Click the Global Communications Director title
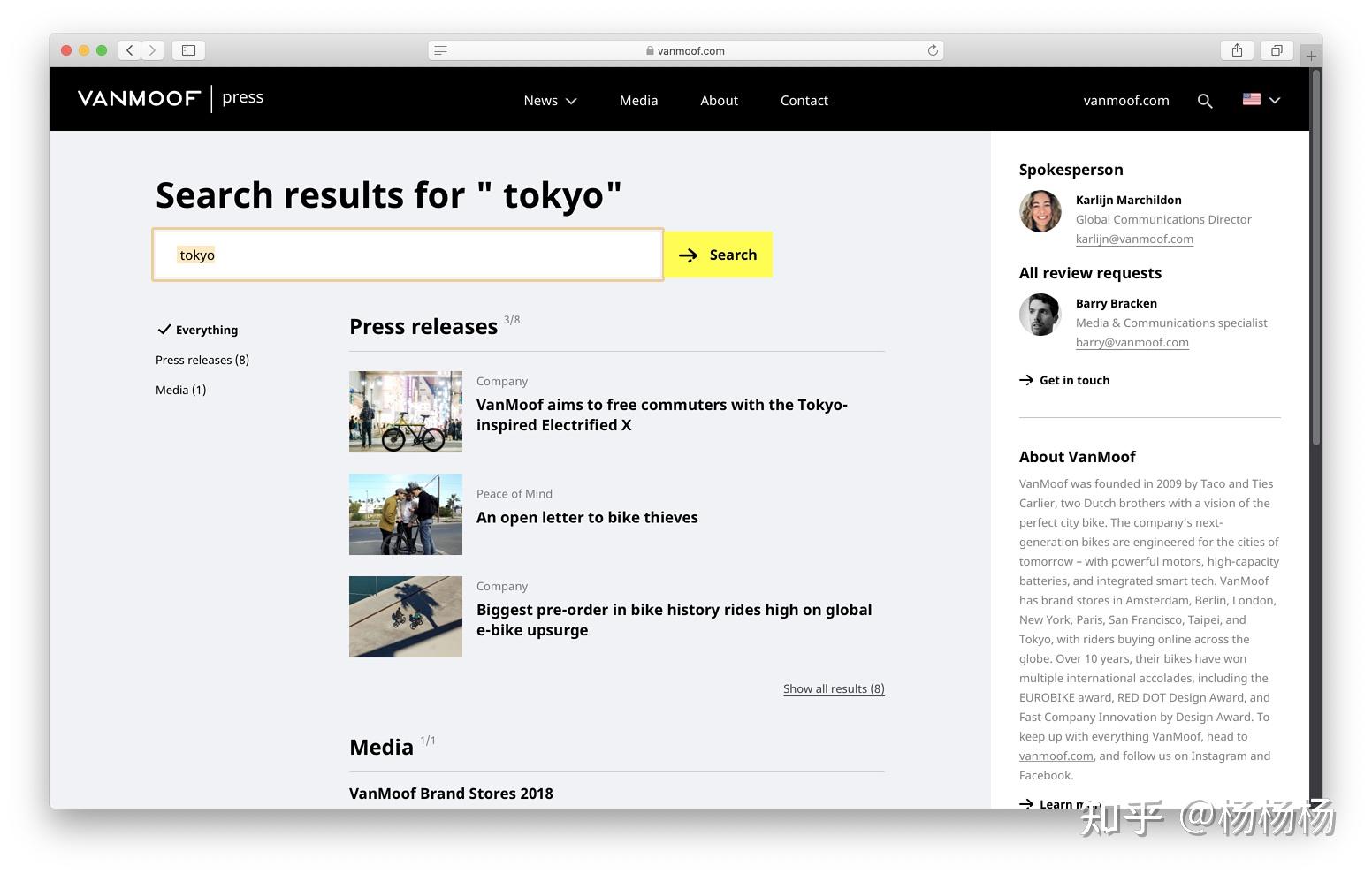Image resolution: width=1372 pixels, height=874 pixels. (1163, 219)
